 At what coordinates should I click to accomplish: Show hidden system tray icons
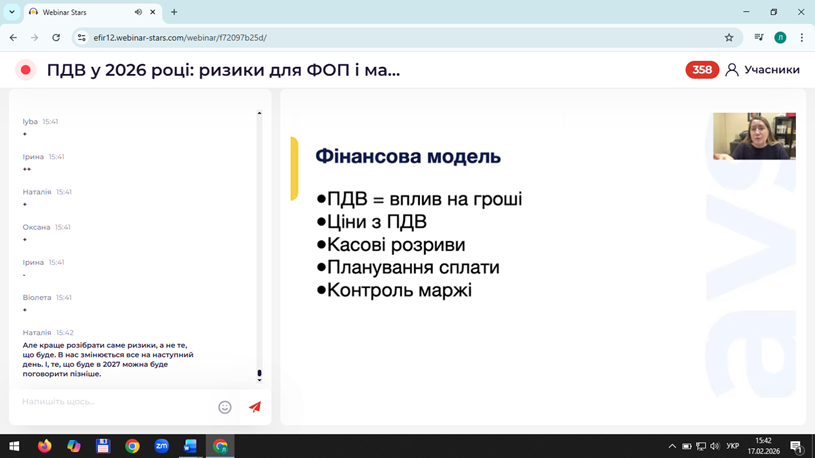coord(672,446)
